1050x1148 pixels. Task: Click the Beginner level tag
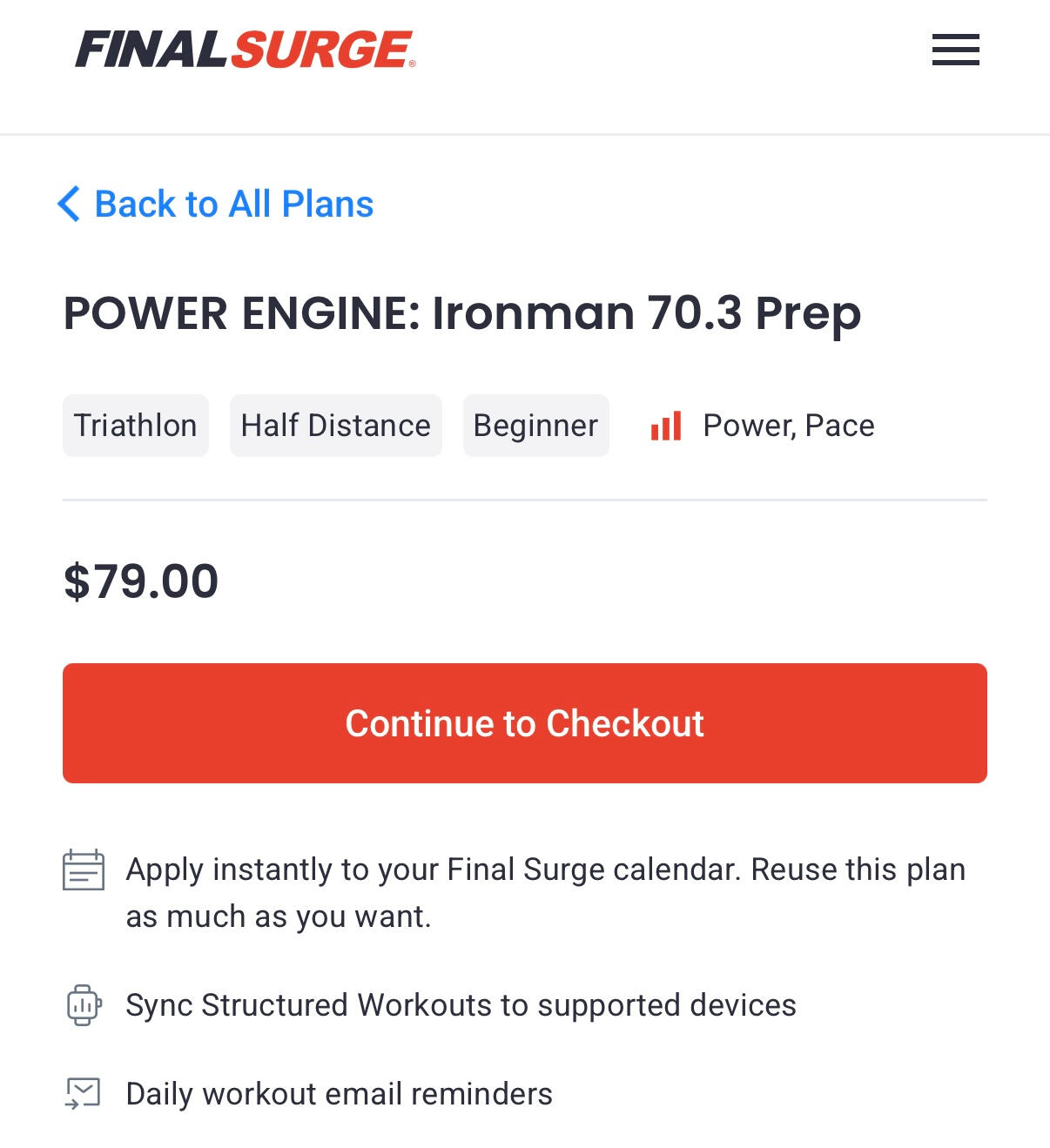point(535,426)
